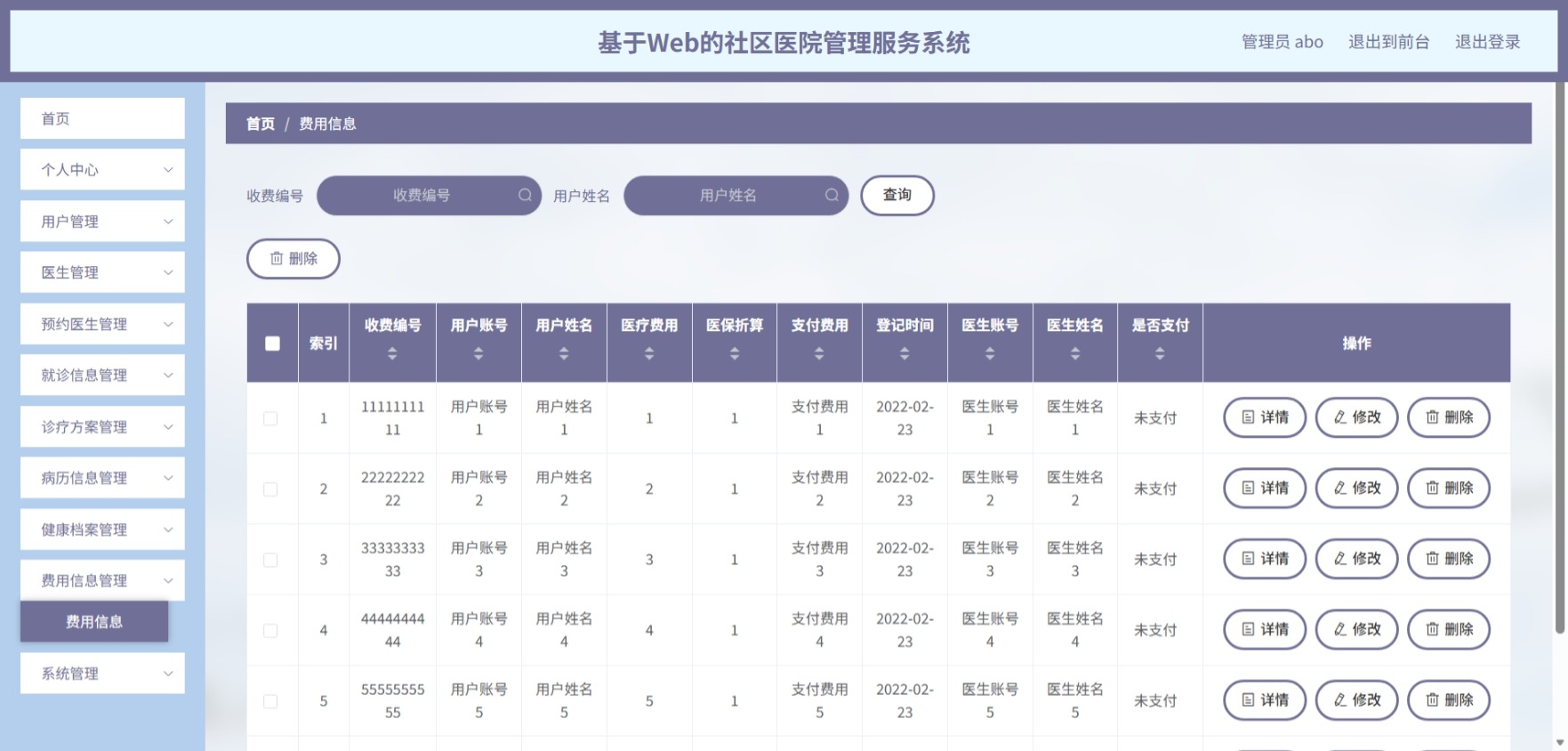
Task: Click the batch 删除 button above table
Action: click(293, 258)
